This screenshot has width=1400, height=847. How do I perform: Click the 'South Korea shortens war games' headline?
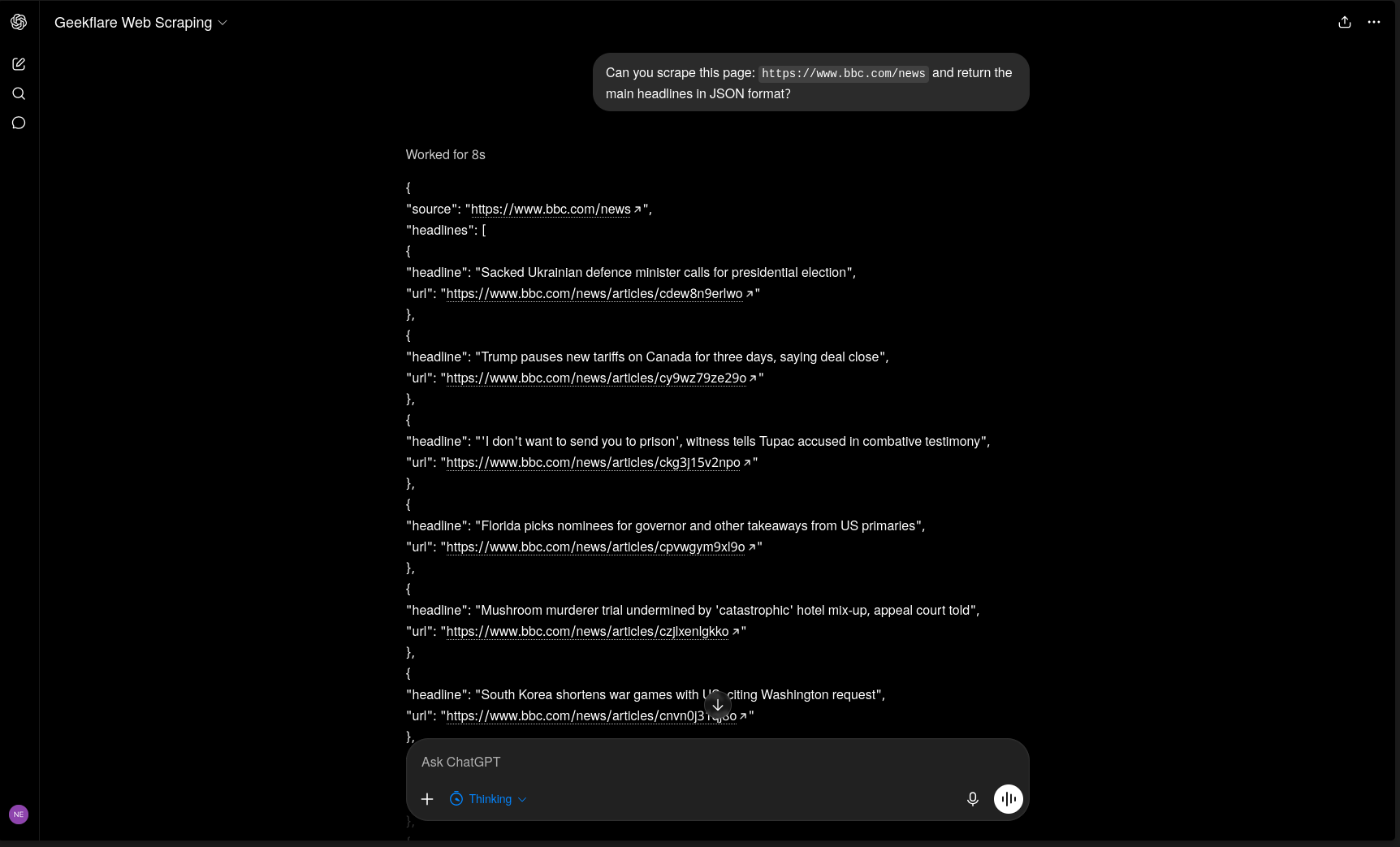click(679, 694)
